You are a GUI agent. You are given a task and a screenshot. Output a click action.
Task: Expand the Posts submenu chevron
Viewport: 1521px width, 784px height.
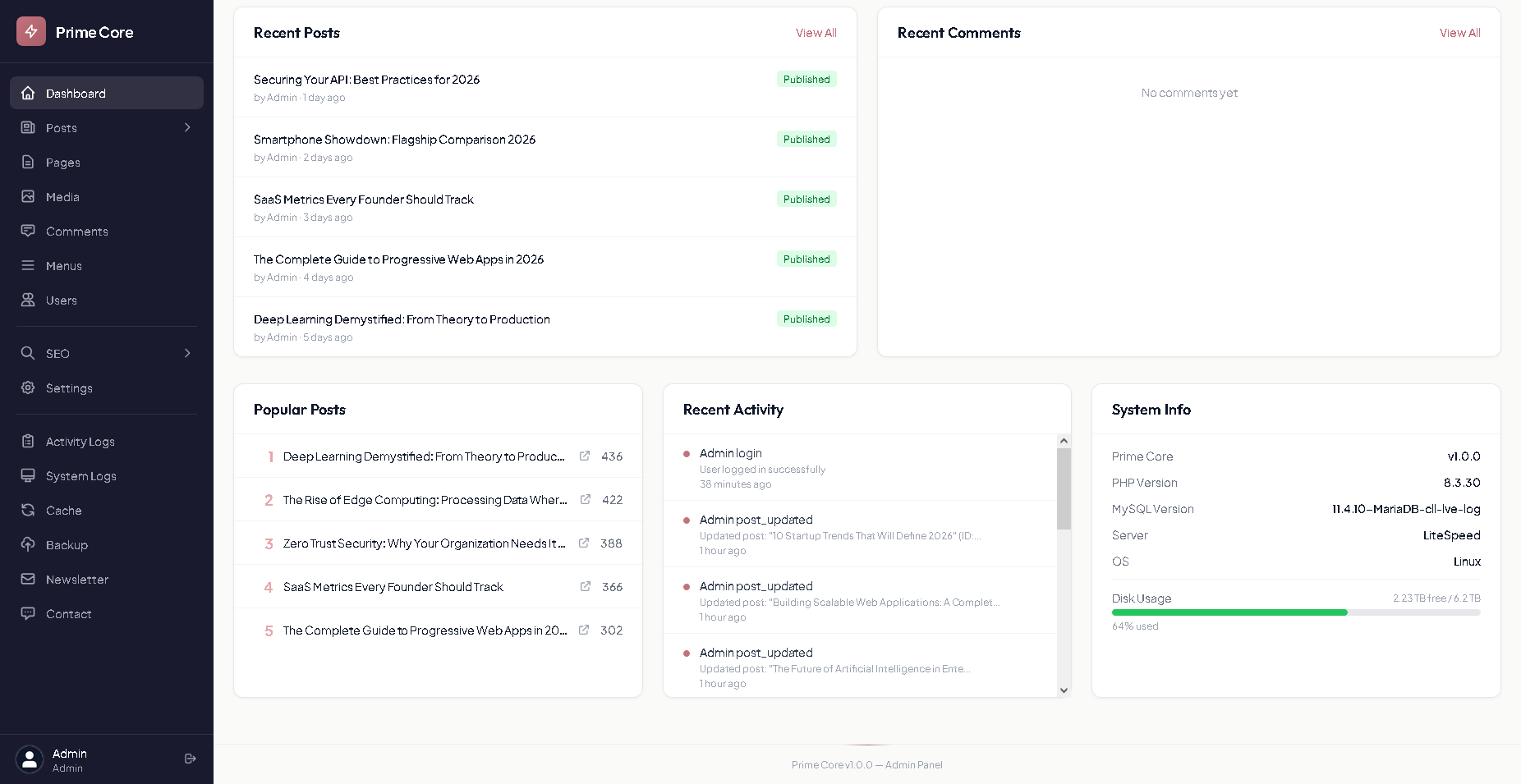pos(187,128)
